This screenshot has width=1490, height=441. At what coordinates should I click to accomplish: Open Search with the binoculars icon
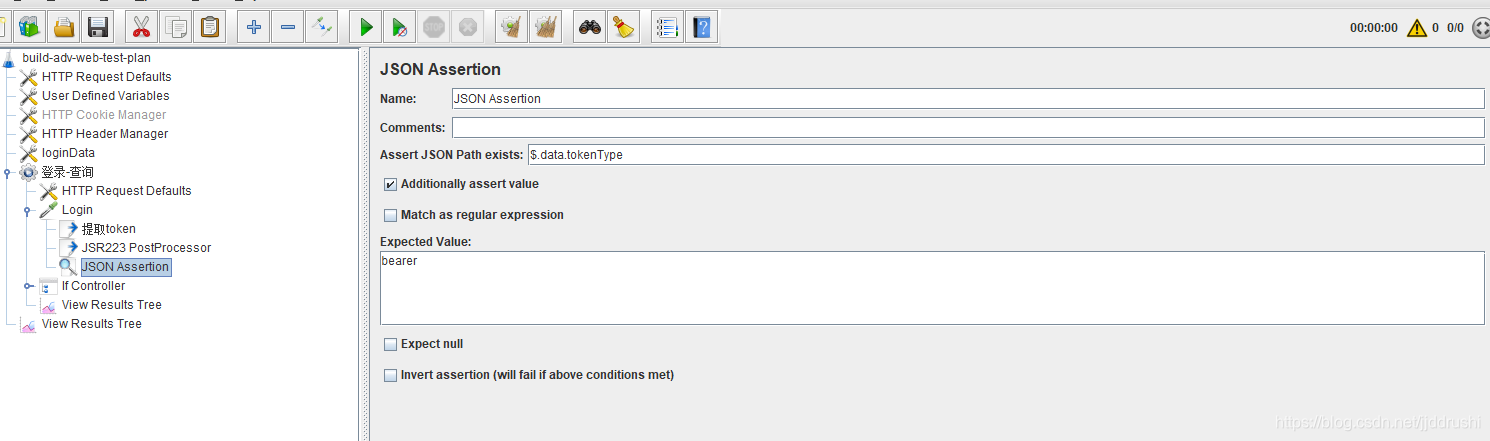(590, 27)
